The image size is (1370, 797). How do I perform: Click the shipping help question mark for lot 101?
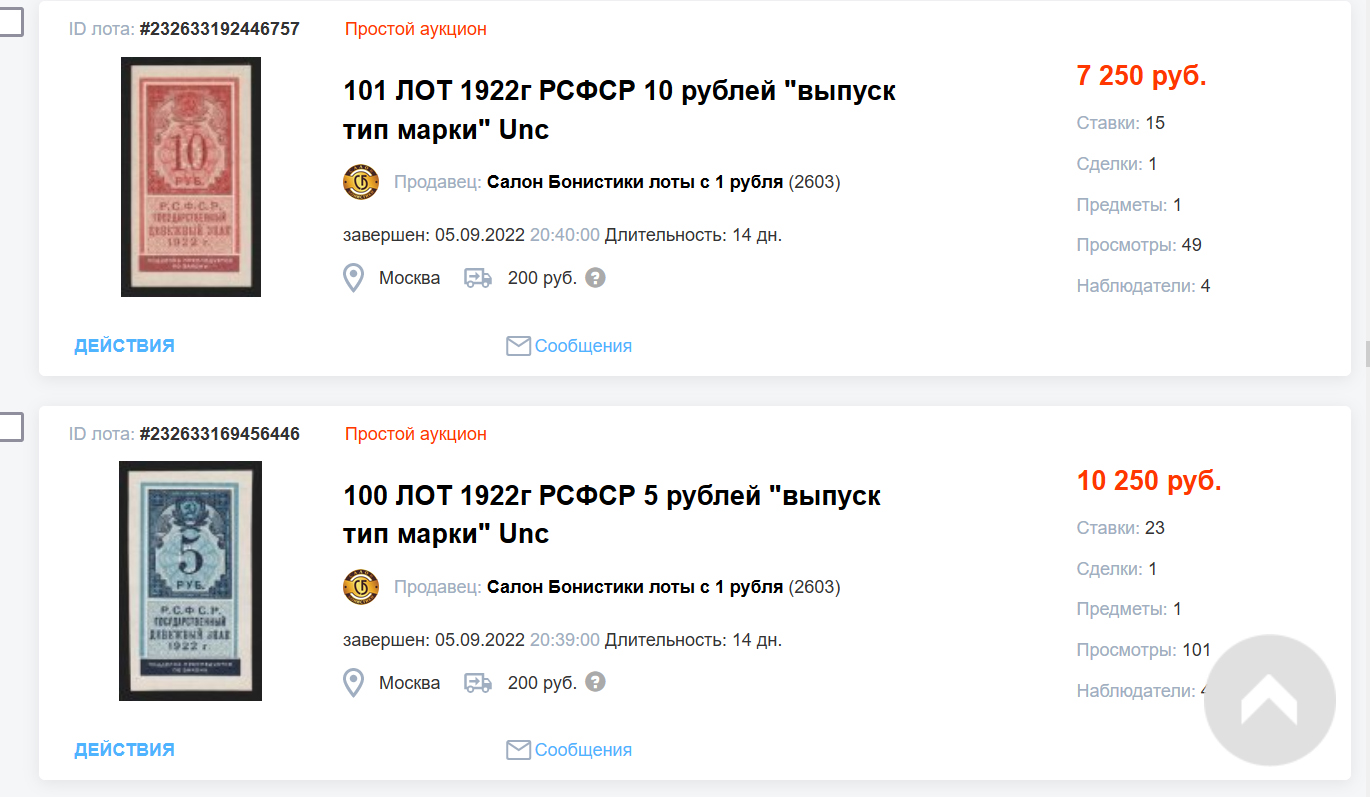595,278
